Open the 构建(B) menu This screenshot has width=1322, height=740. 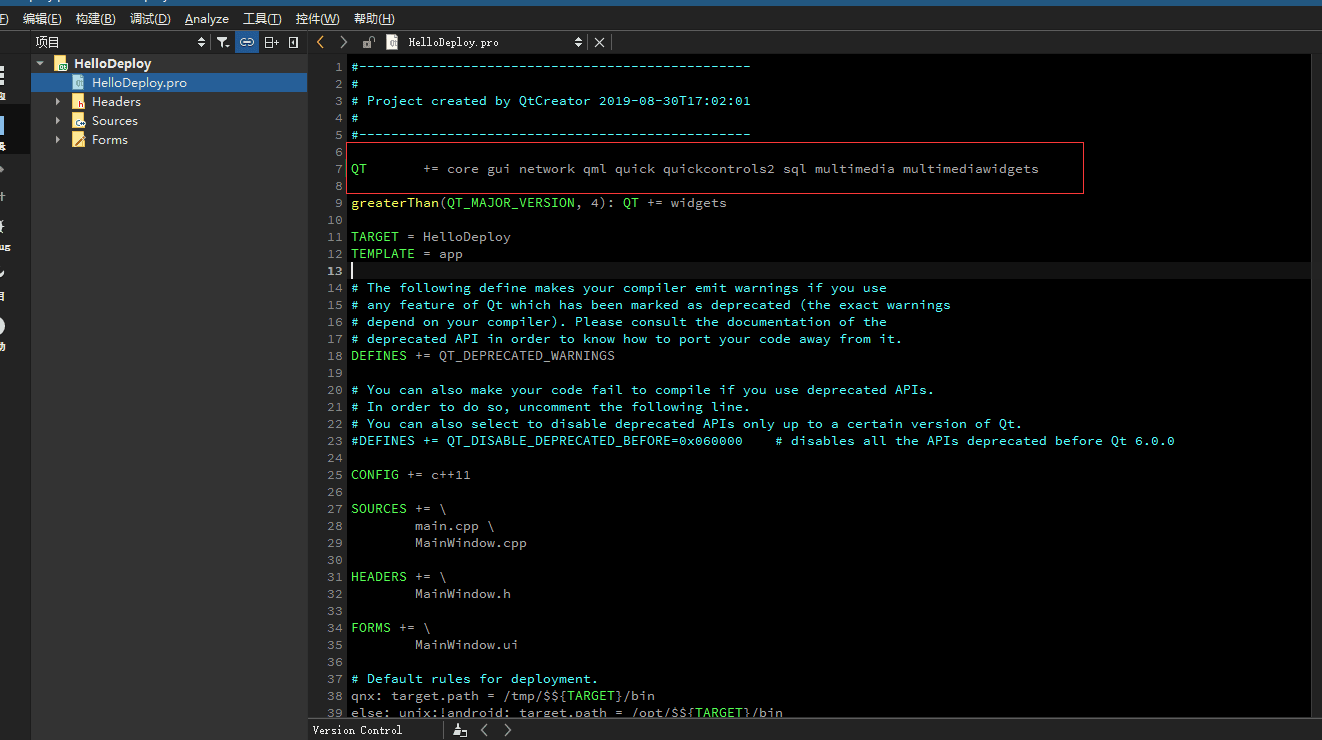point(95,19)
